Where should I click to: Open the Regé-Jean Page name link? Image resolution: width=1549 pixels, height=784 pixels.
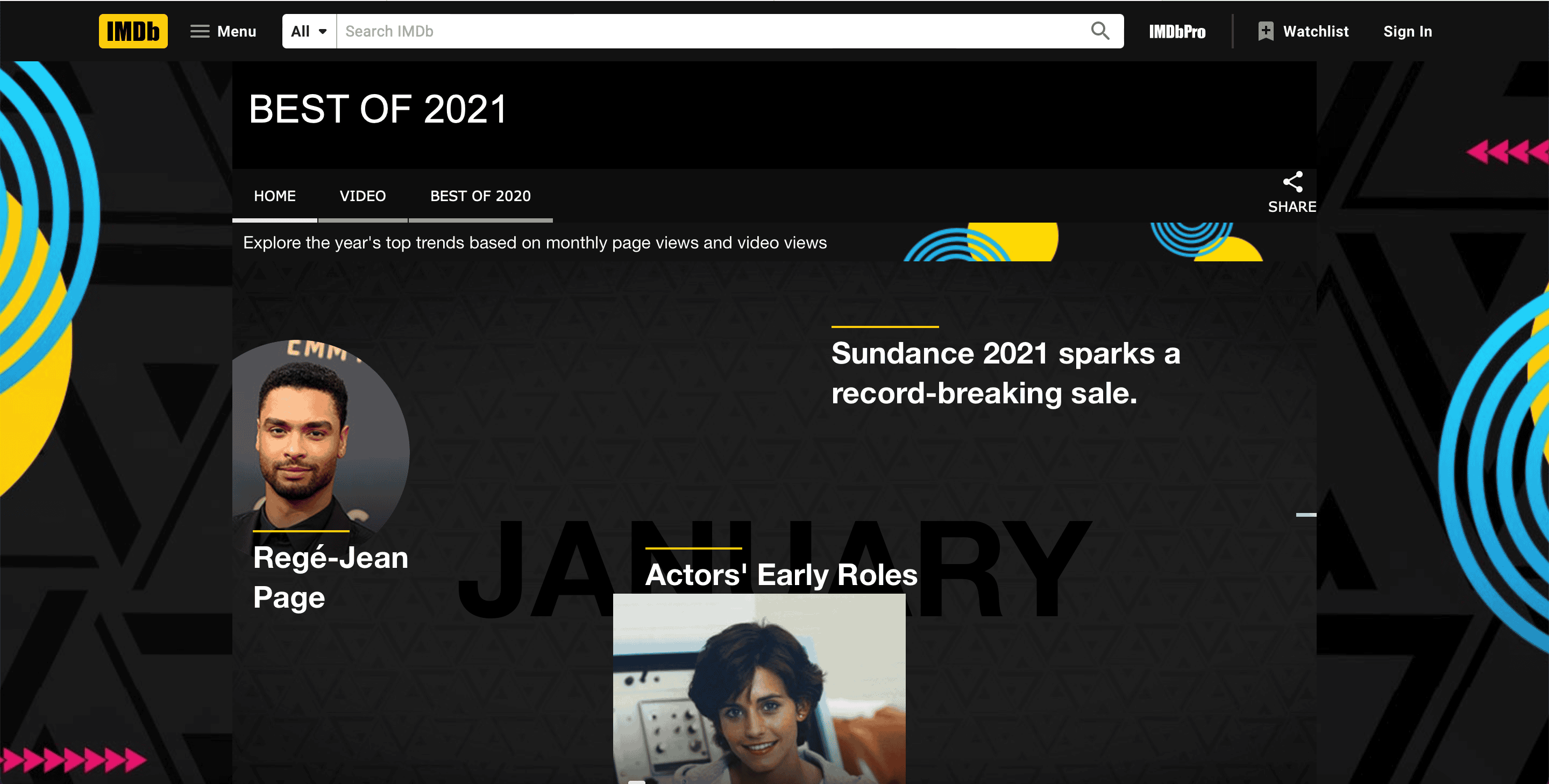click(330, 577)
